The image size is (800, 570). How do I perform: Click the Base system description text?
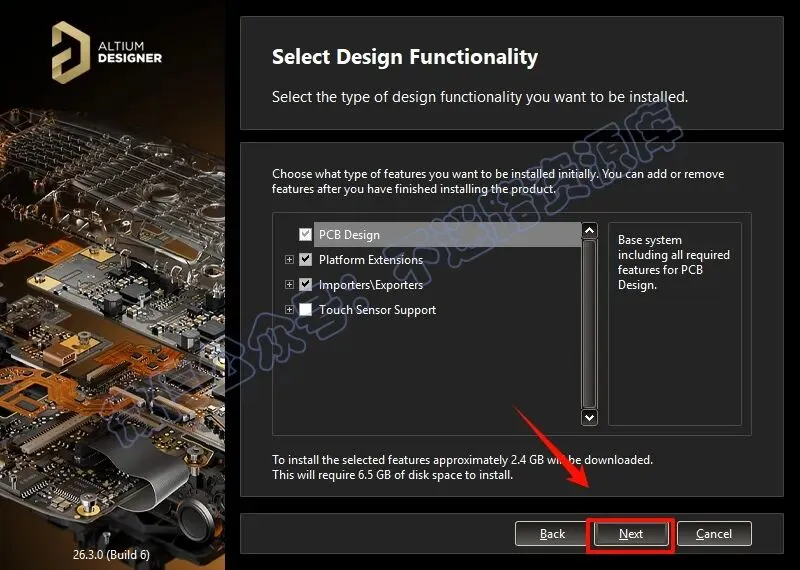pos(673,262)
